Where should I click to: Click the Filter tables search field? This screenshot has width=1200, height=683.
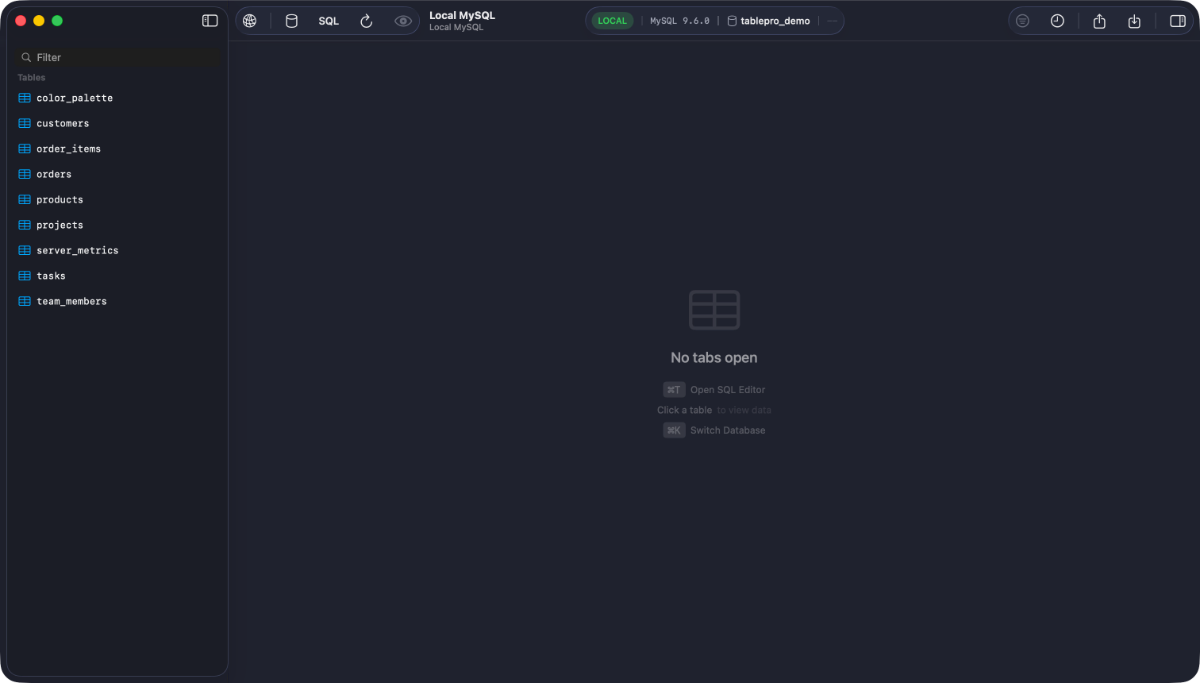[x=120, y=58]
